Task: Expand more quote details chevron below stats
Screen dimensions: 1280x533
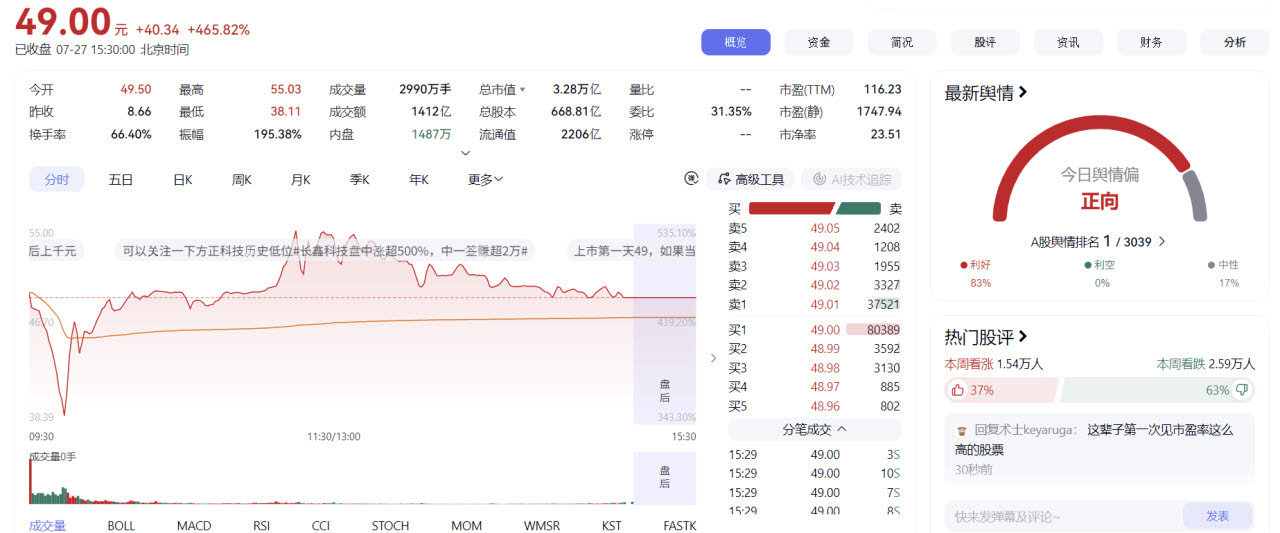Action: tap(465, 153)
